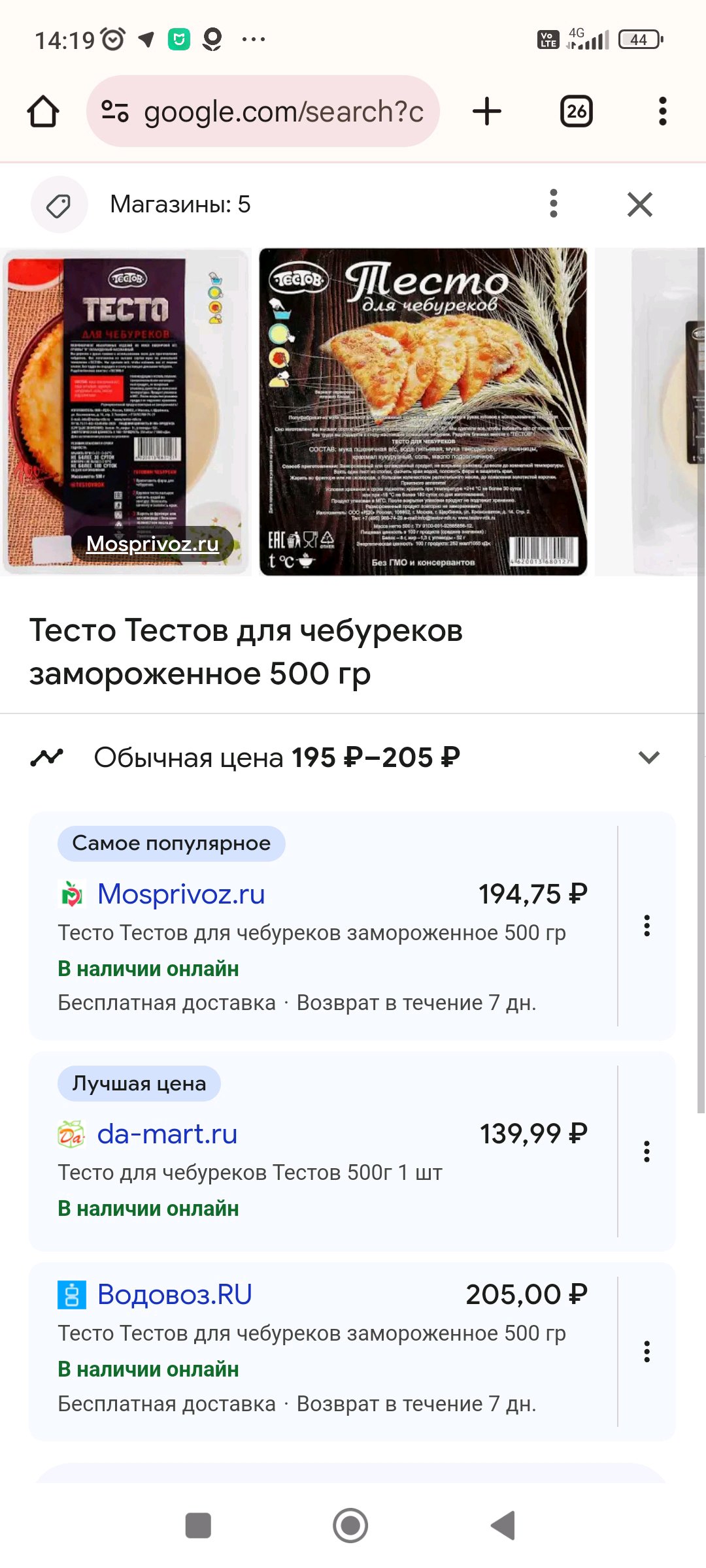Tap the browser home icon
The height and width of the screenshot is (1568, 706).
(x=43, y=111)
